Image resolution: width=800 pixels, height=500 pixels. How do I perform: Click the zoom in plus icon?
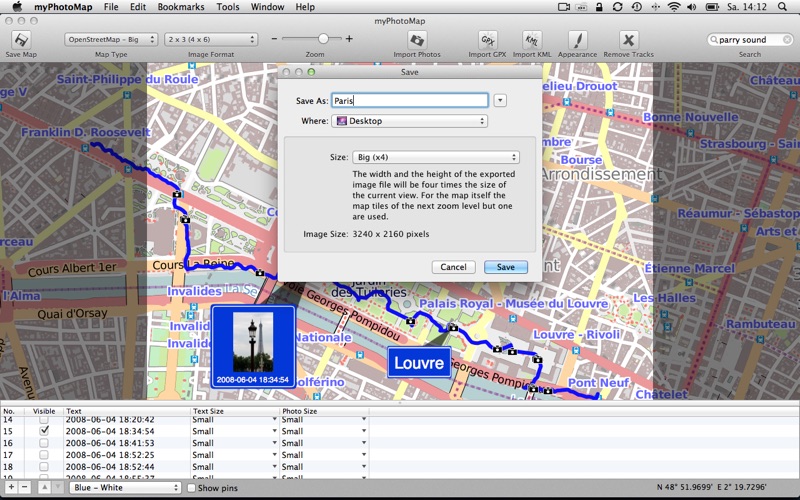349,39
